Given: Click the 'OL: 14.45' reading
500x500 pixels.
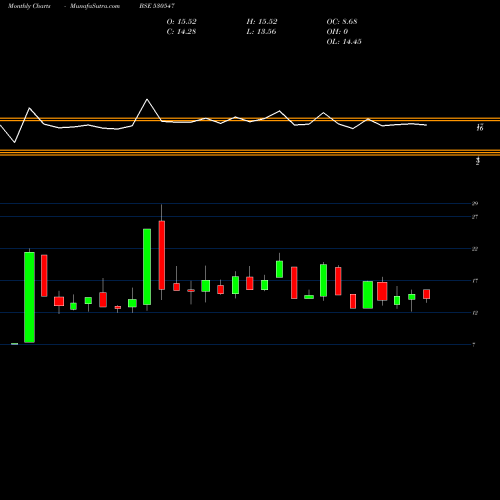Looking at the screenshot, I should 344,42.
